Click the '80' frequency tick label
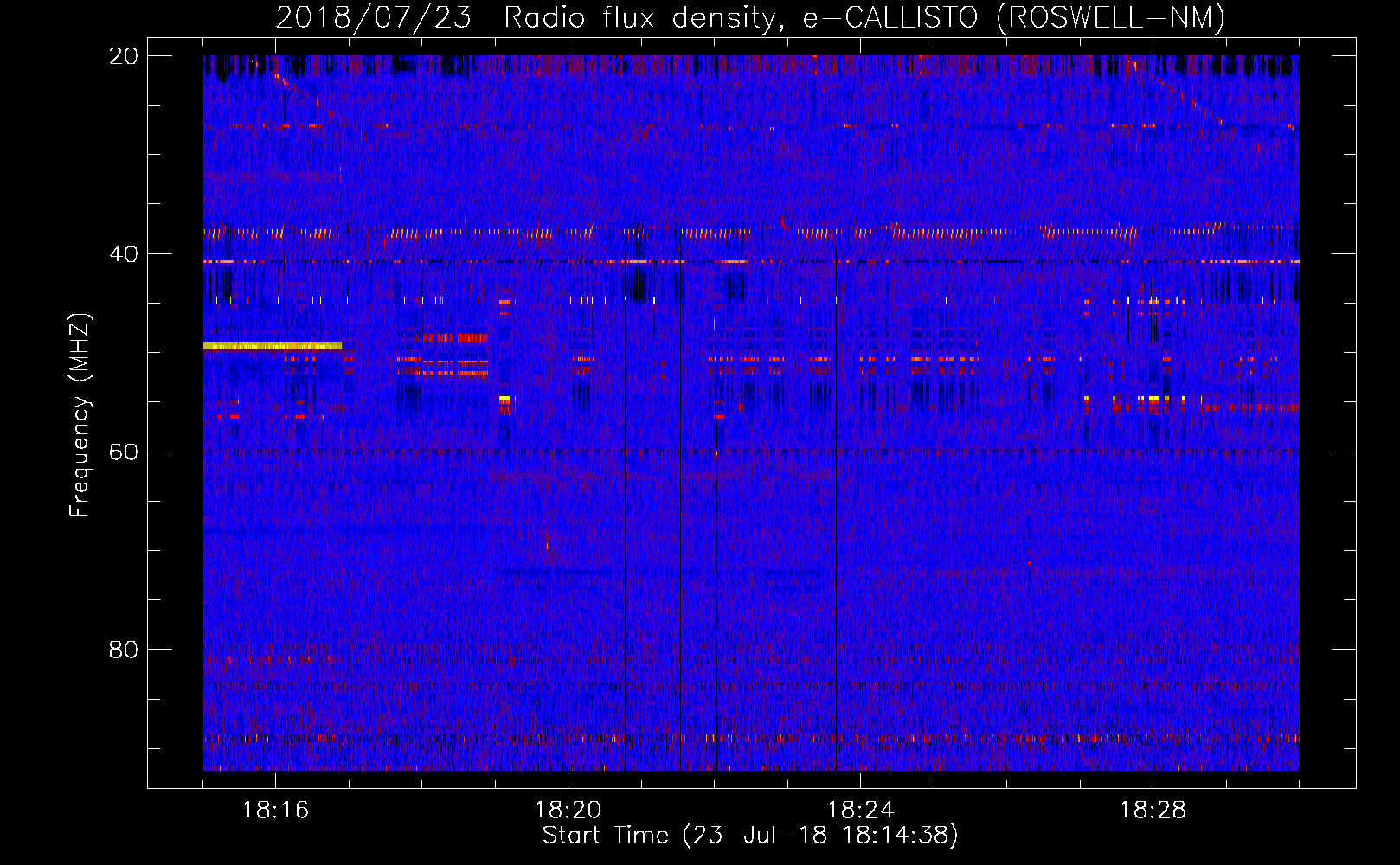The height and width of the screenshot is (865, 1400). (124, 650)
